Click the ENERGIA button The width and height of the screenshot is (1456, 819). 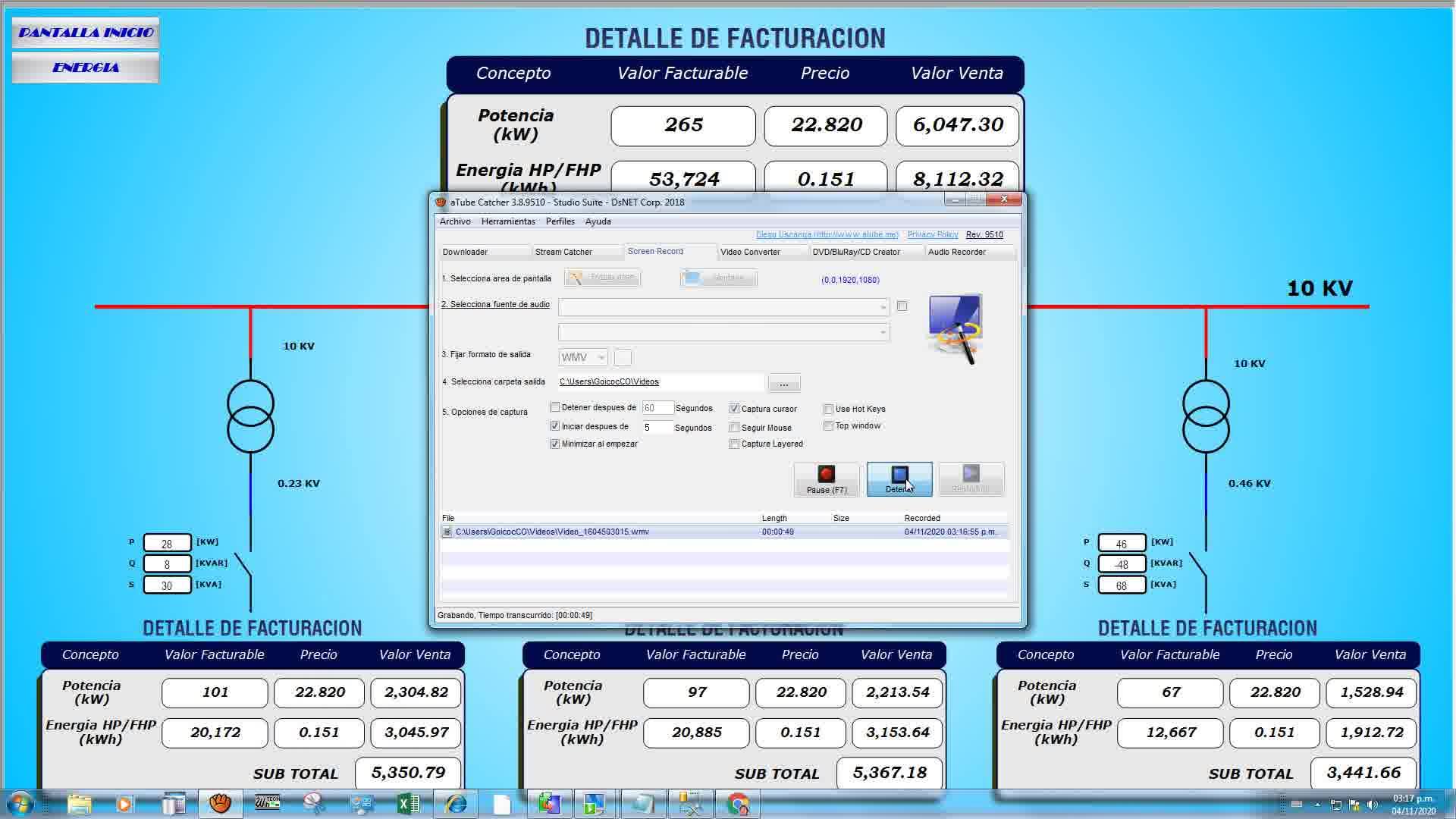click(86, 67)
